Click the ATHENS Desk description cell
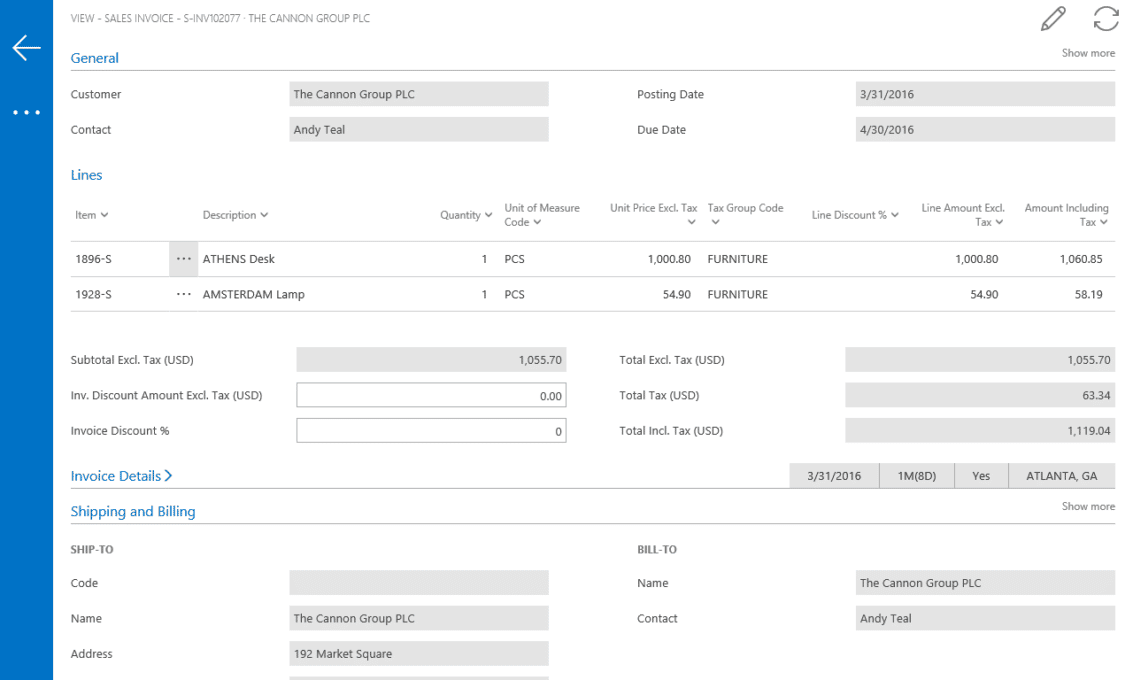The width and height of the screenshot is (1133, 680). pos(239,259)
